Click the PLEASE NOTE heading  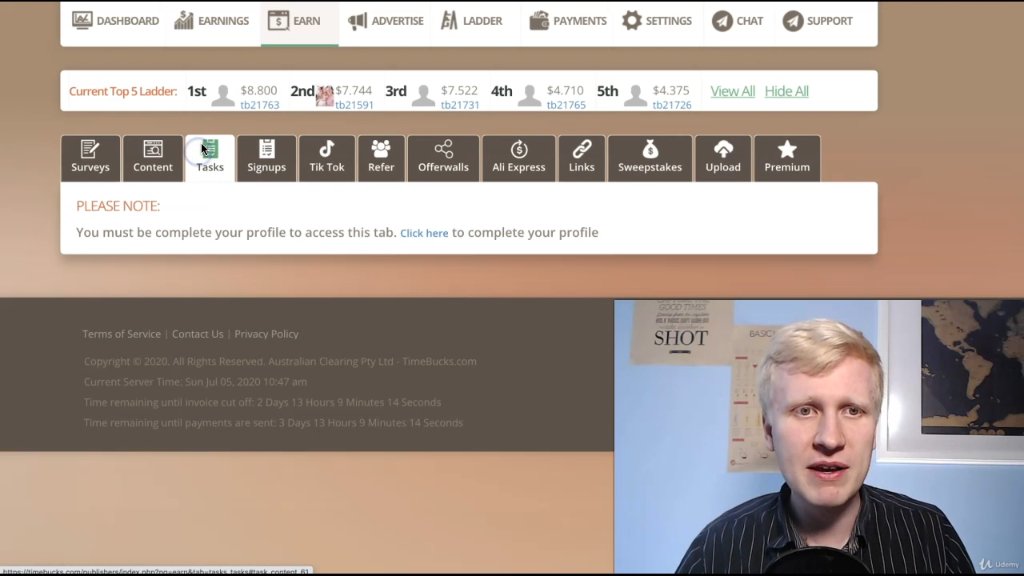(x=118, y=206)
